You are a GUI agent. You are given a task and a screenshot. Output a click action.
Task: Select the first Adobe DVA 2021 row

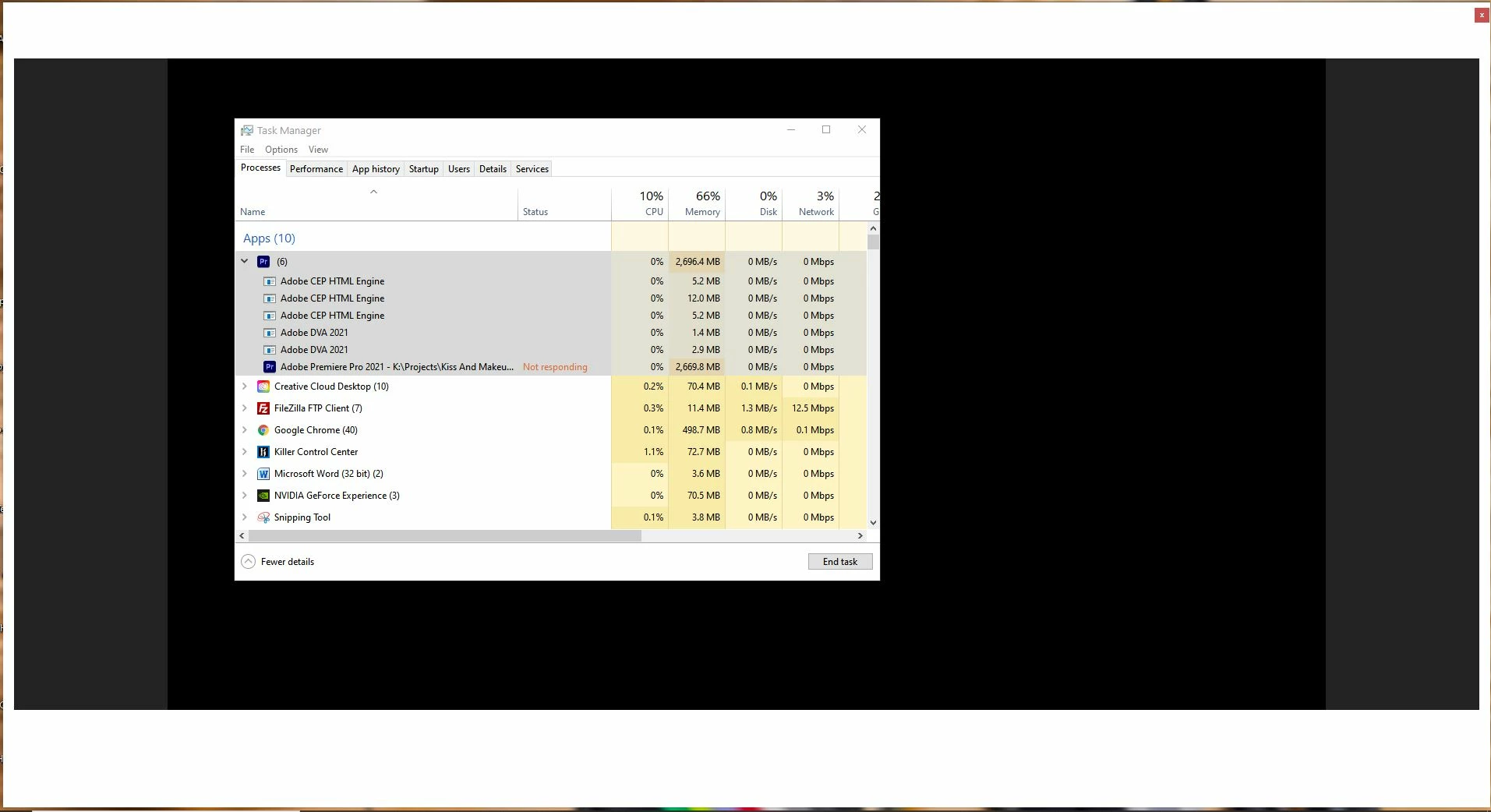click(550, 333)
